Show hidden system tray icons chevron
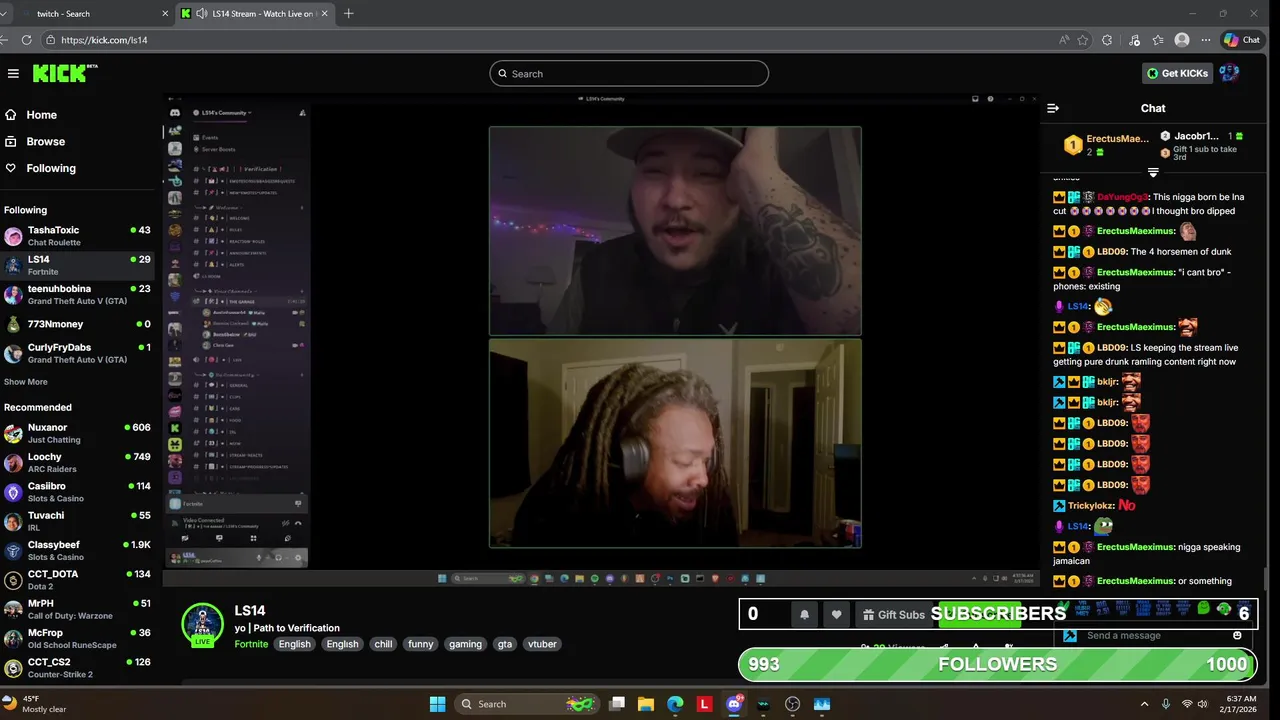1280x720 pixels. pyautogui.click(x=1145, y=704)
